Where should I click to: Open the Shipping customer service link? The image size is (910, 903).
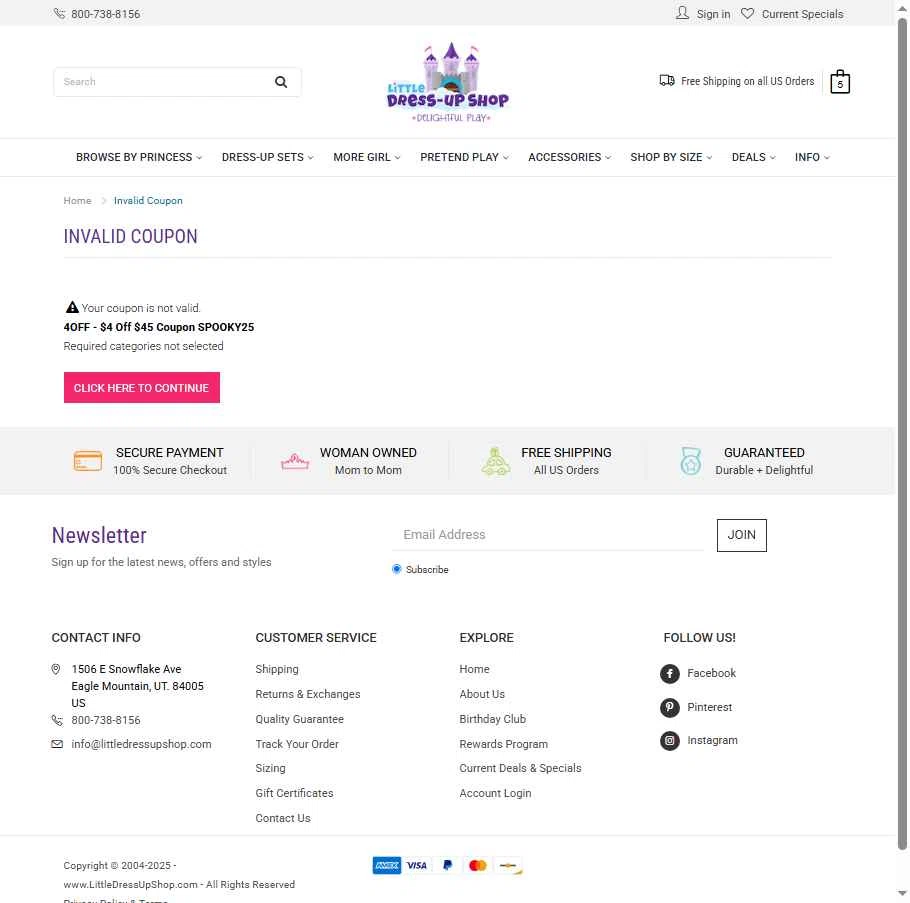point(277,669)
